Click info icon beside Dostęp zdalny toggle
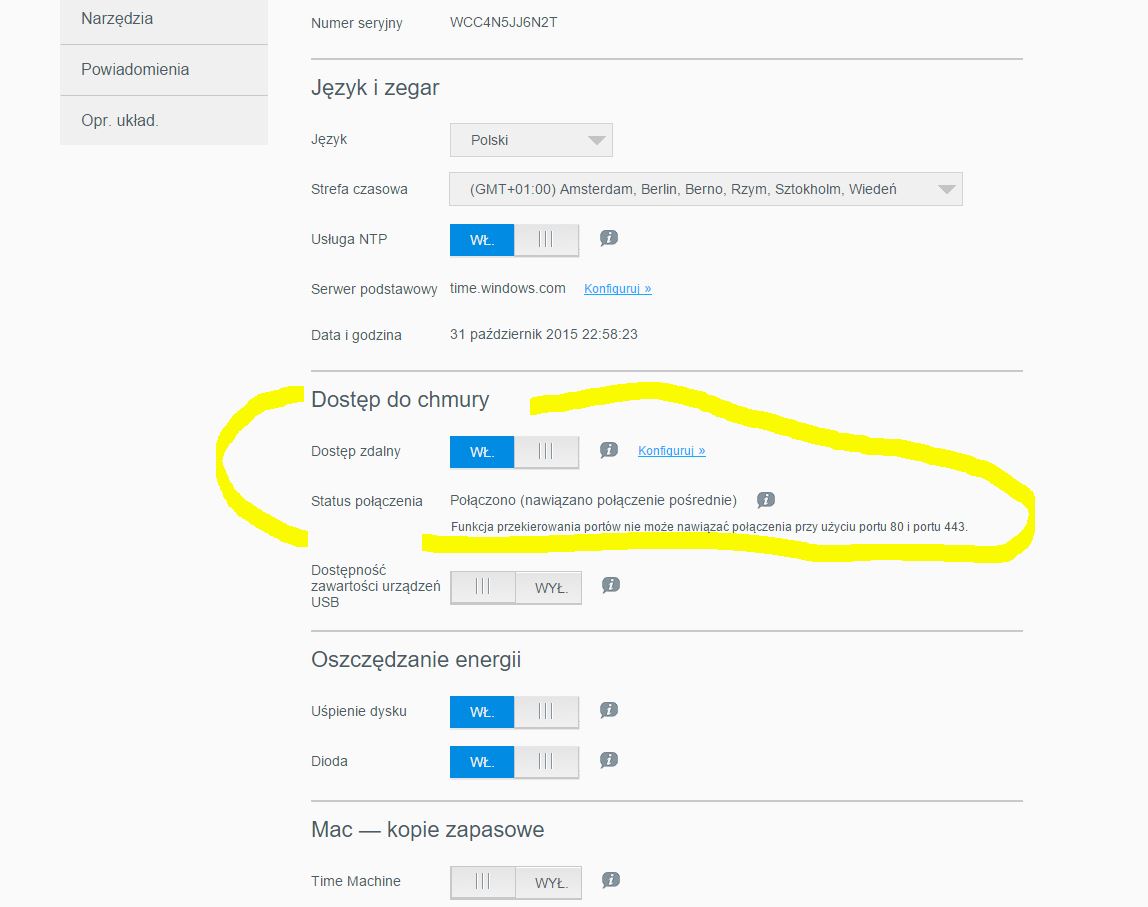The height and width of the screenshot is (907, 1148). click(608, 451)
